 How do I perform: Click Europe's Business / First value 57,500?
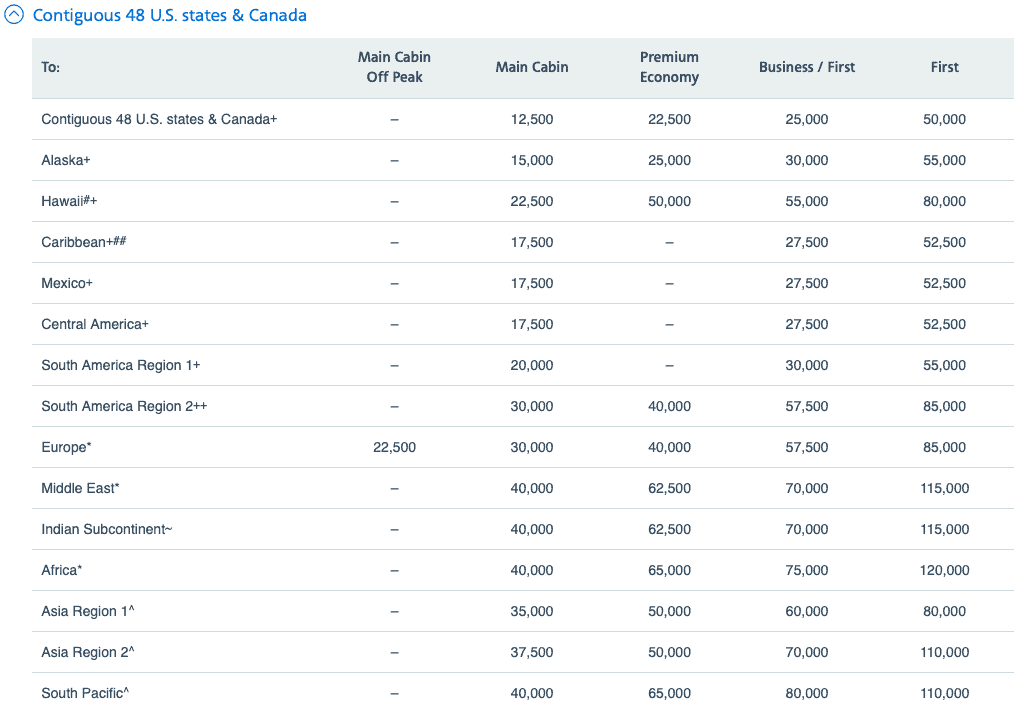[x=807, y=447]
